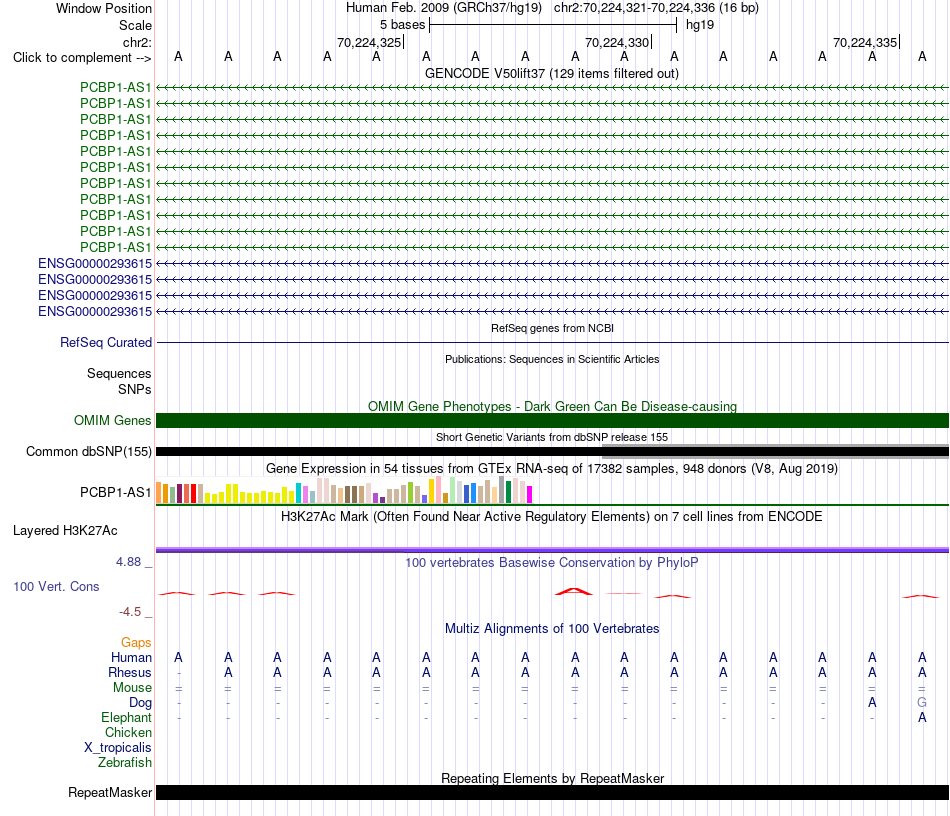This screenshot has width=950, height=816.
Task: Click the purple H3K27Ac signal line
Action: pyautogui.click(x=552, y=550)
